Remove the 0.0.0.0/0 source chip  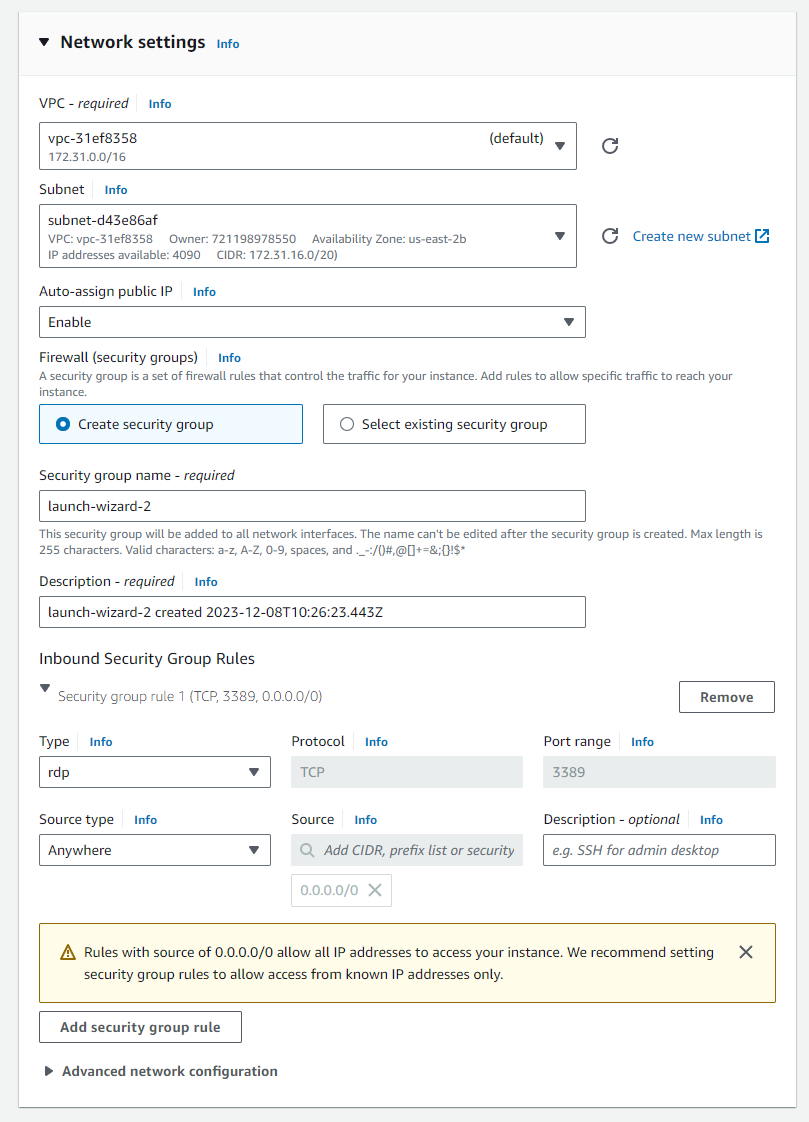pos(375,890)
